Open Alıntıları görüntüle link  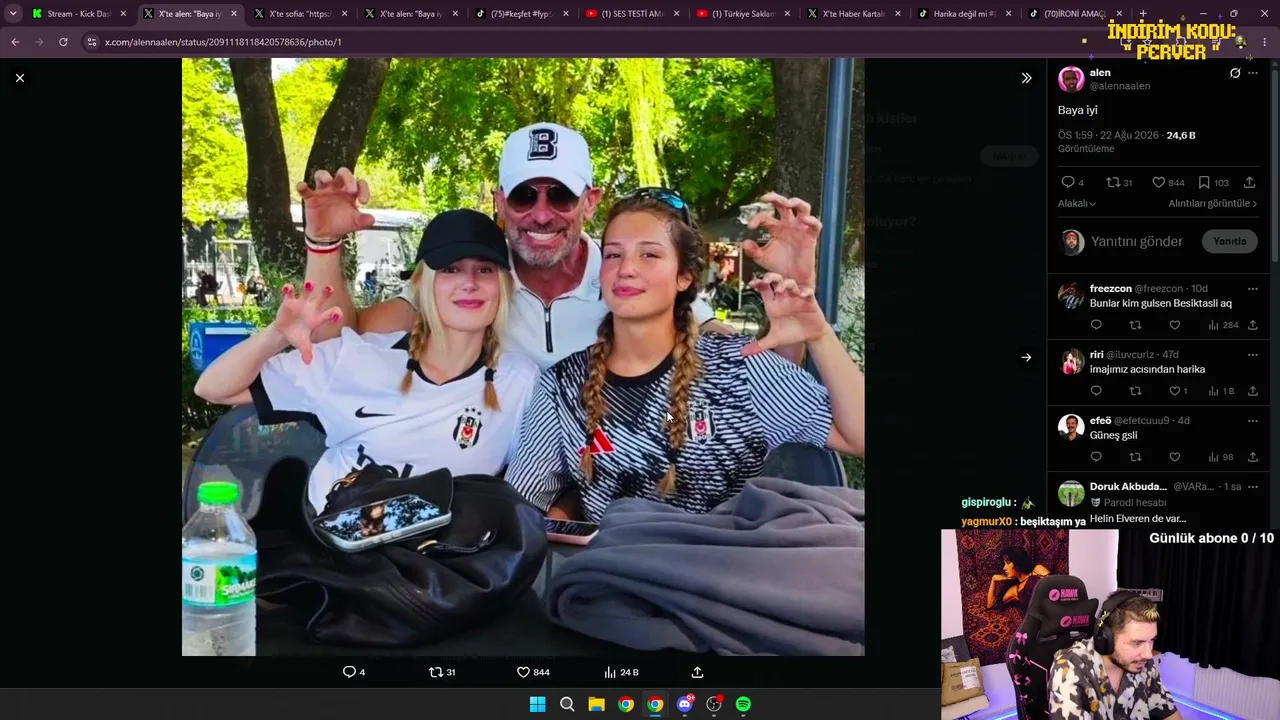coord(1213,204)
